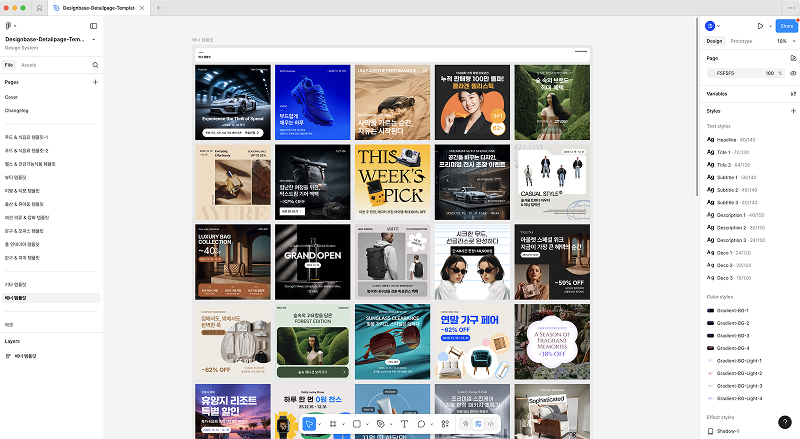This screenshot has width=800, height=439.
Task: Open the Frame tool dropdown arrow
Action: tap(343, 424)
